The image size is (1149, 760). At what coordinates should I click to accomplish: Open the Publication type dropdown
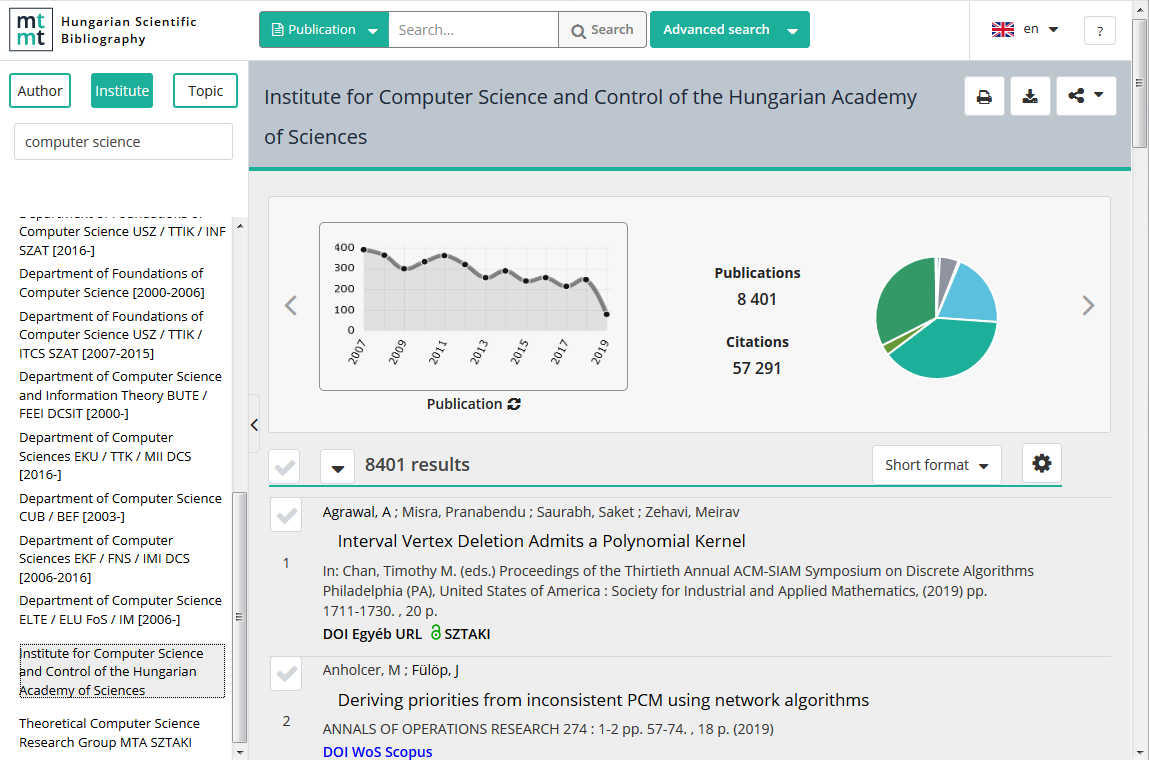tap(324, 30)
